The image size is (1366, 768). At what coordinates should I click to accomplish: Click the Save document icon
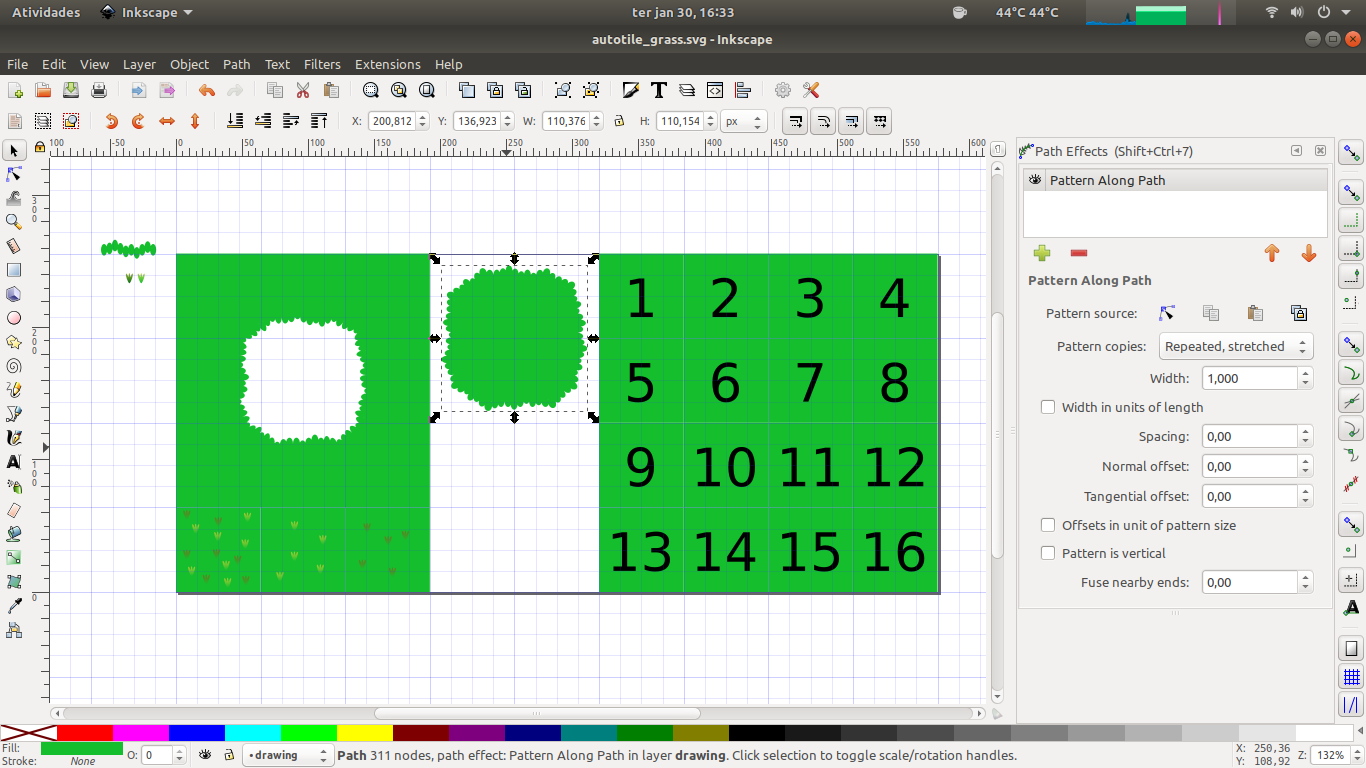click(71, 90)
